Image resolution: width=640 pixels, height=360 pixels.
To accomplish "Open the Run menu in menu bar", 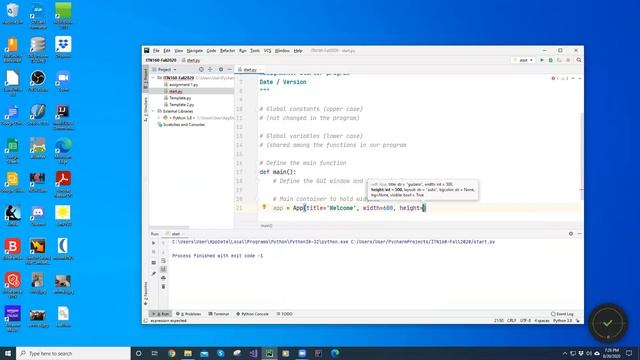I will click(x=242, y=51).
